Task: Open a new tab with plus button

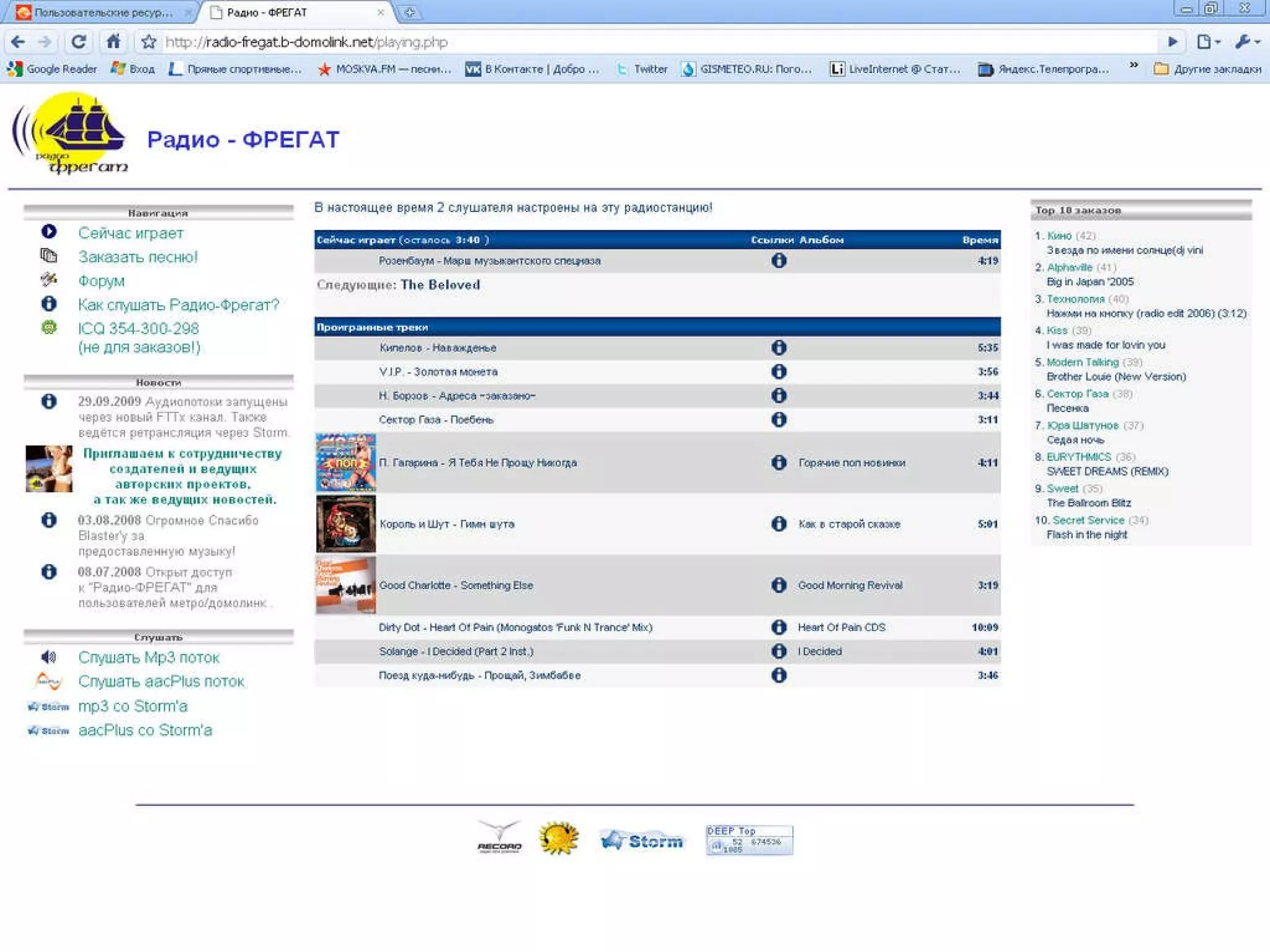Action: pos(410,12)
